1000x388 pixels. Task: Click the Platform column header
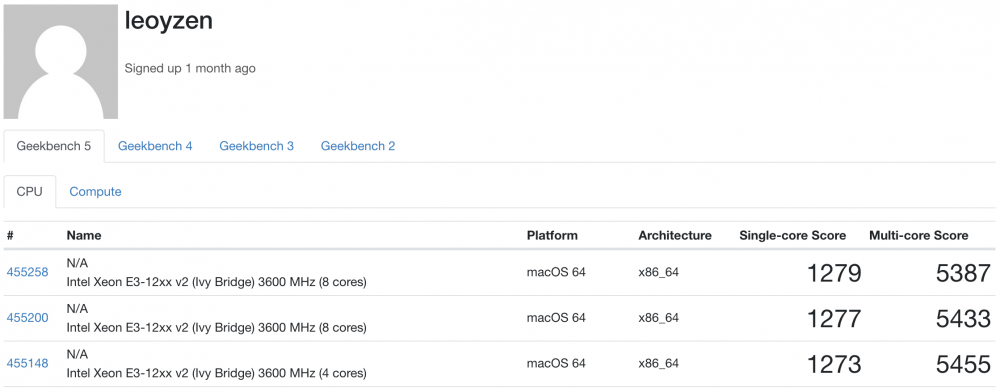coord(552,235)
